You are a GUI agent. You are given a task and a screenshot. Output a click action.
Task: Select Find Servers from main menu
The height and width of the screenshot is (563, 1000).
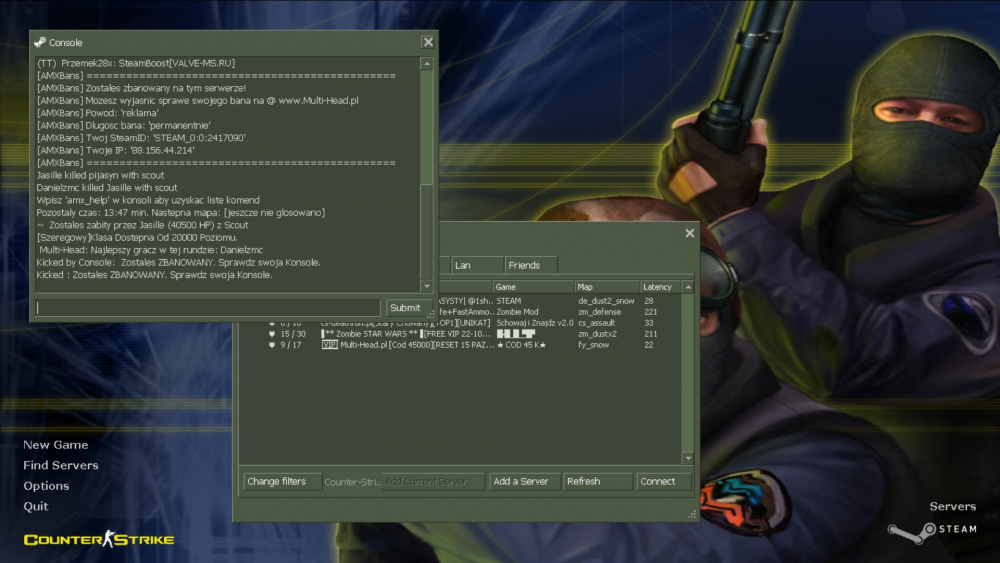(61, 465)
